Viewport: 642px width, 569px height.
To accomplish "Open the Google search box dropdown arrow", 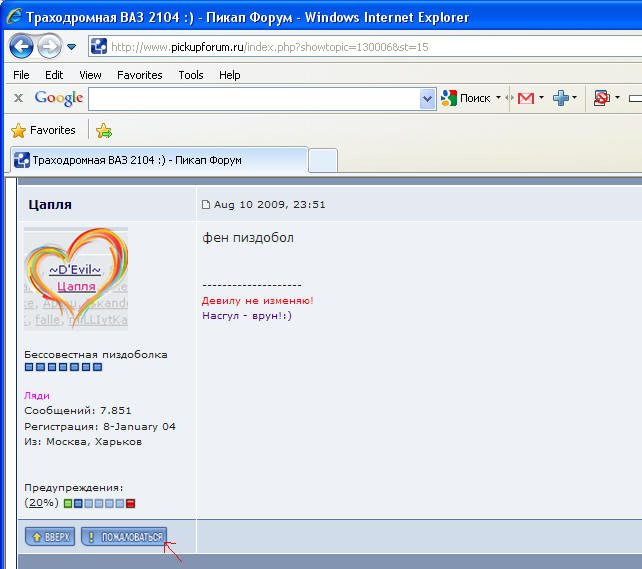I will pyautogui.click(x=428, y=98).
